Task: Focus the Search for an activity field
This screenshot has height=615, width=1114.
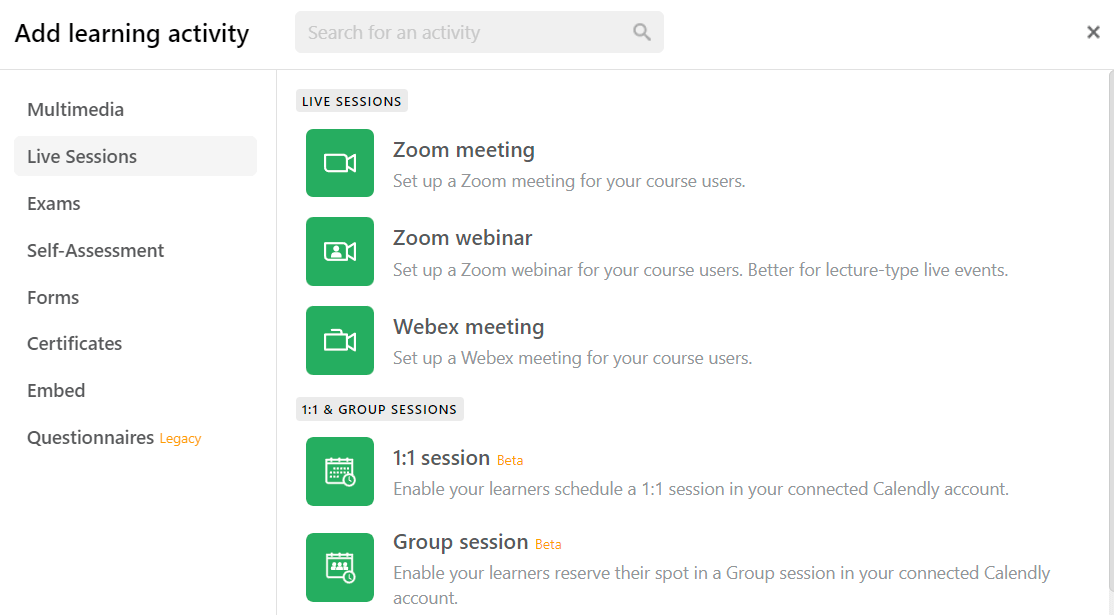Action: point(479,32)
